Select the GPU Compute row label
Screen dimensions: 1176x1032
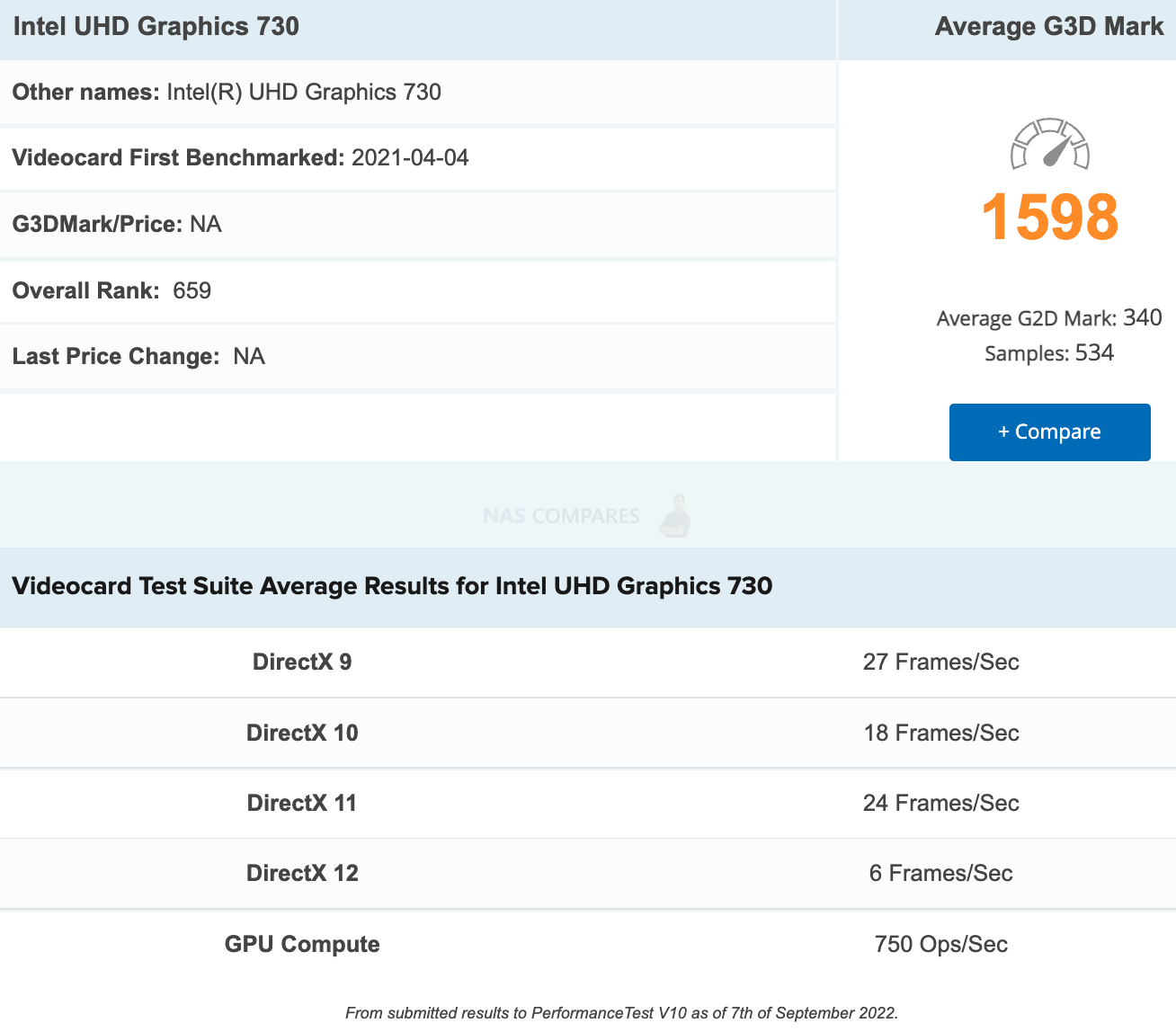point(302,944)
